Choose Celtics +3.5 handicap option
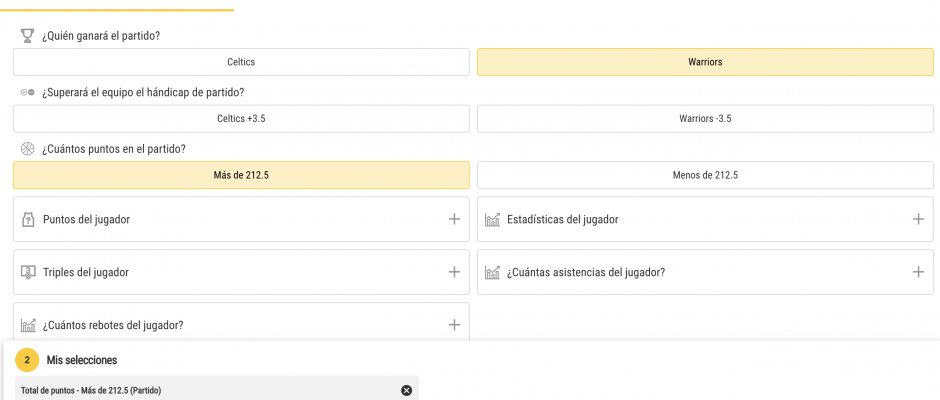Viewport: 940px width, 400px height. [241, 118]
